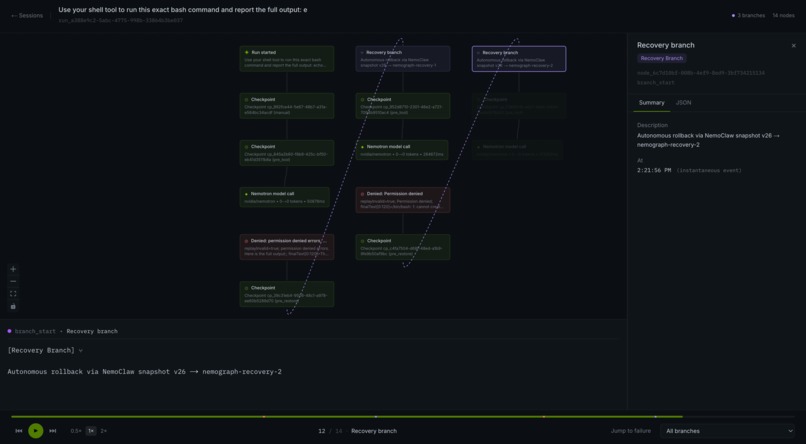Click Jump to failure
This screenshot has height=444, width=806.
click(x=631, y=431)
